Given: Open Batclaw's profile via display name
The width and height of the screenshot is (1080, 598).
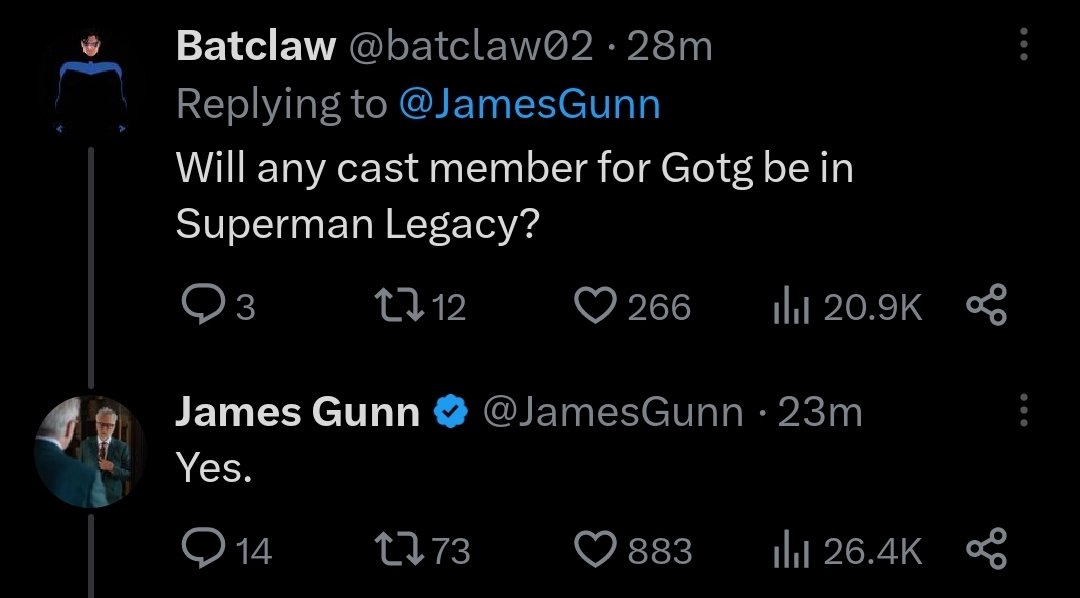Looking at the screenshot, I should [256, 46].
